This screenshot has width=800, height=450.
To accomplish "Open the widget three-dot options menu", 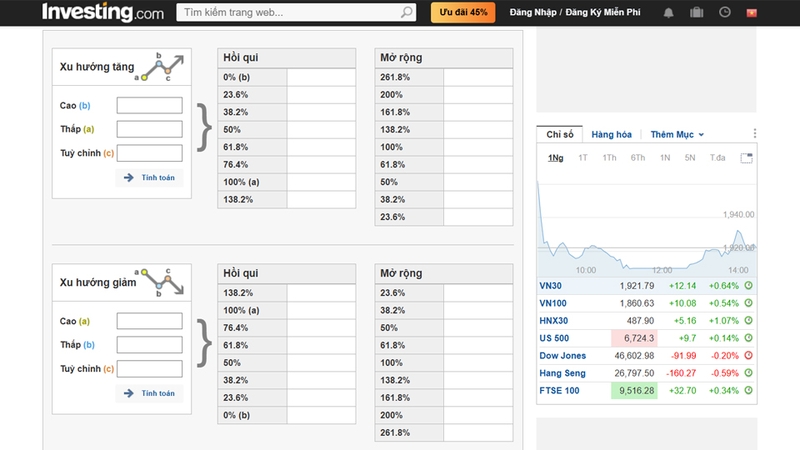I will click(755, 134).
